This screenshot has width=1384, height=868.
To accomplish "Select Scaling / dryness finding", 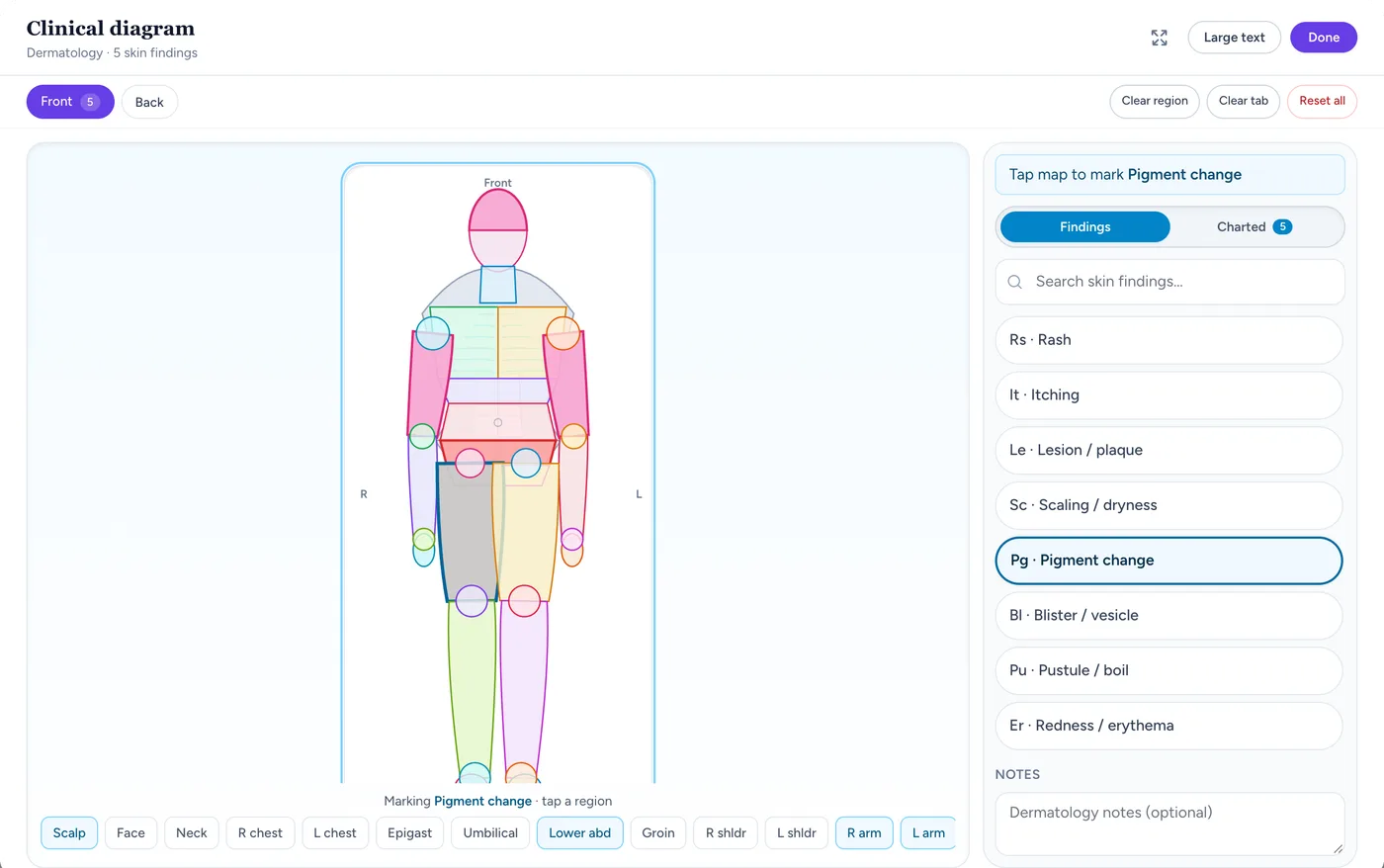I will [1168, 505].
